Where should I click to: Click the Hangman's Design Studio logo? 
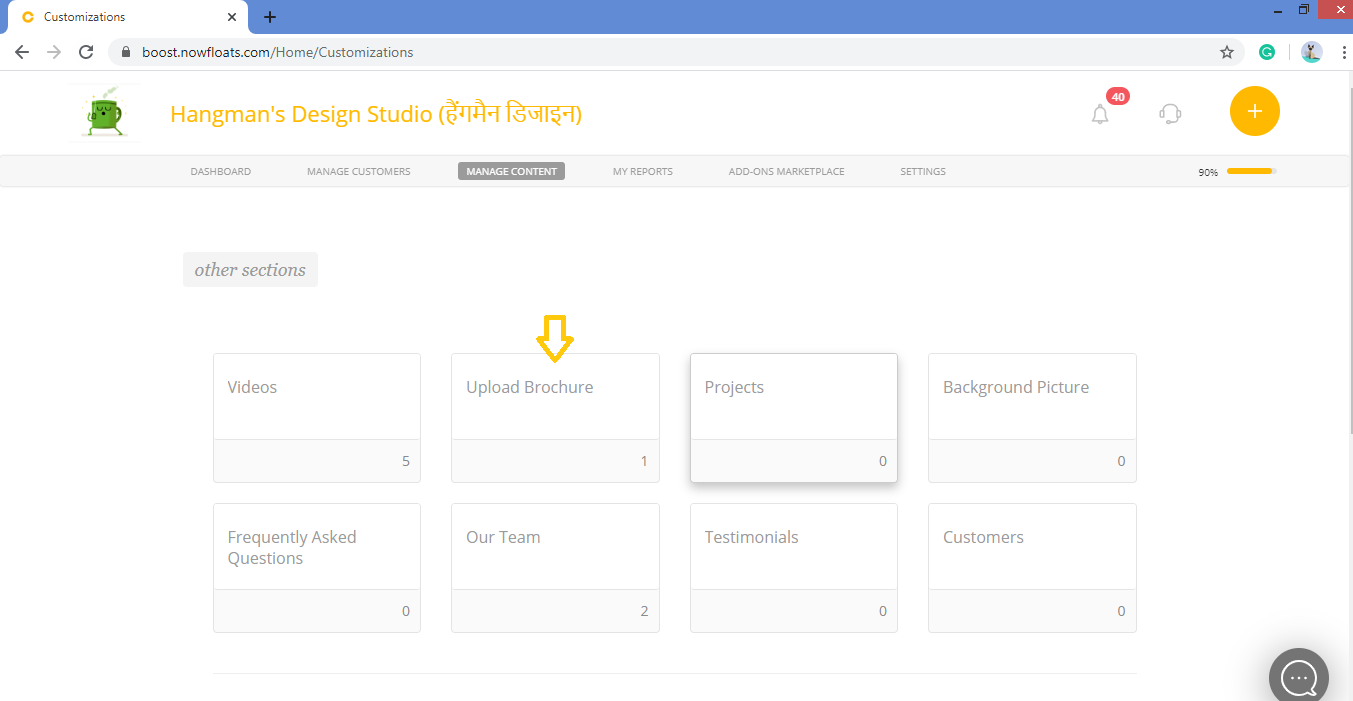pos(104,112)
